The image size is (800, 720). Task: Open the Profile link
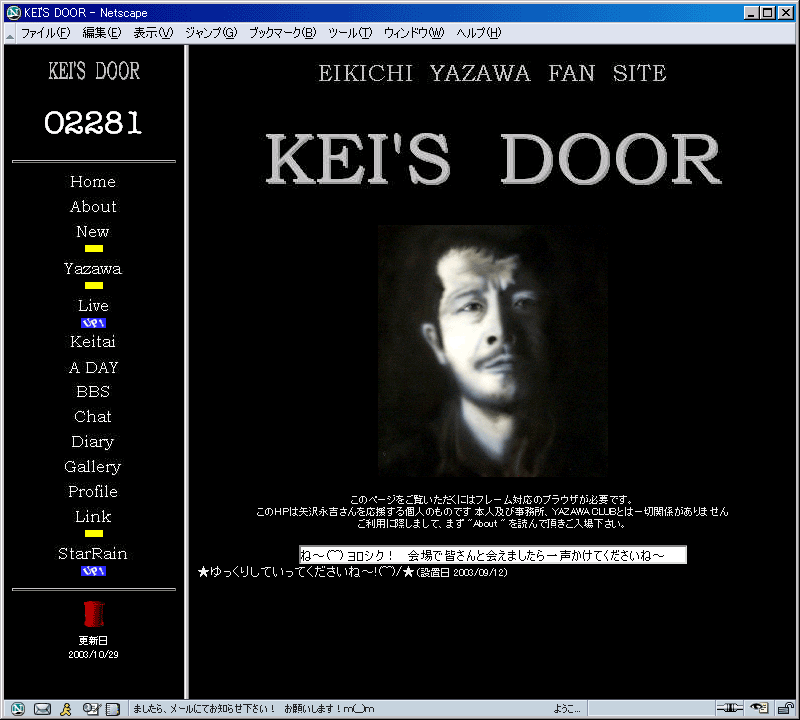tap(93, 491)
